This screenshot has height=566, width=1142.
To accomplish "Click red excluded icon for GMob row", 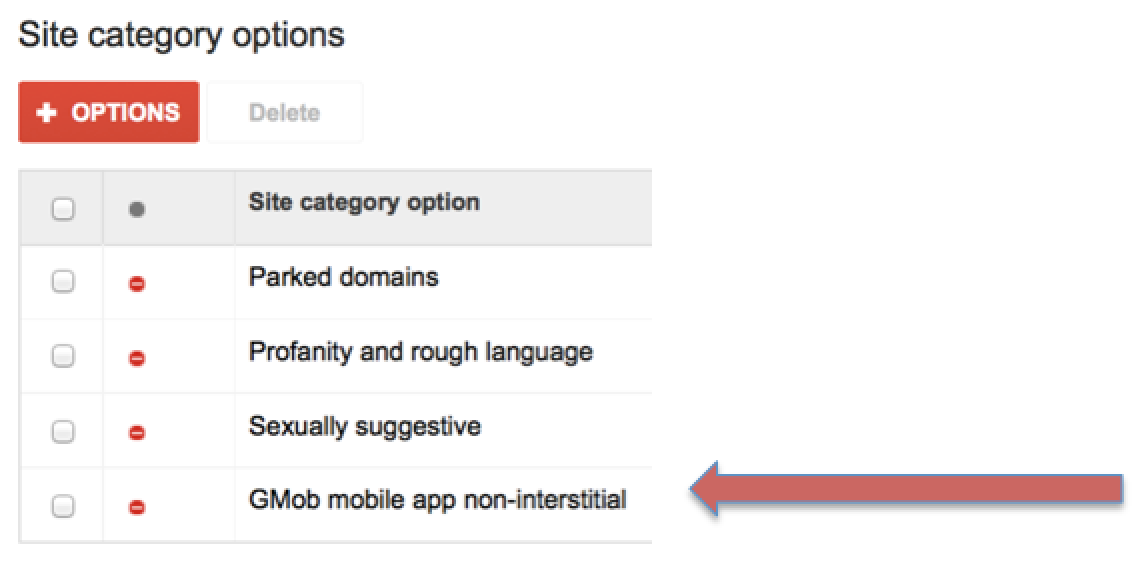I will (137, 507).
